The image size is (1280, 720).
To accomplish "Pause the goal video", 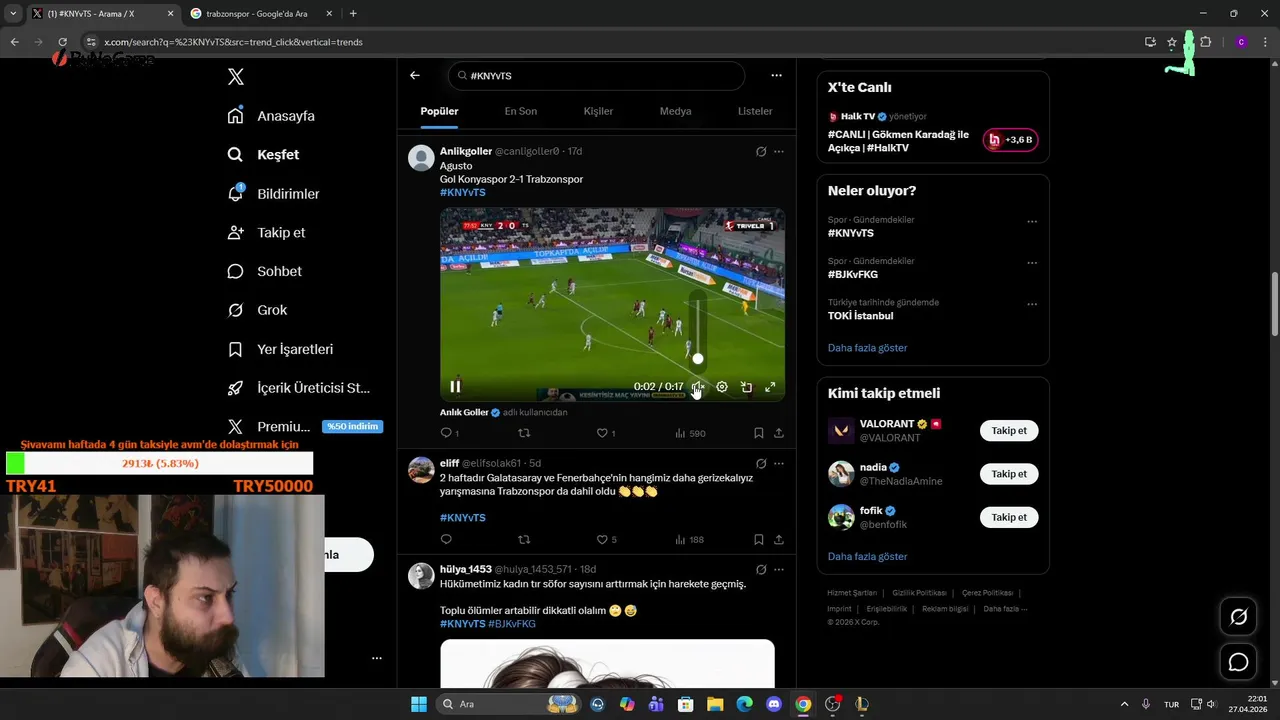I will pos(455,387).
